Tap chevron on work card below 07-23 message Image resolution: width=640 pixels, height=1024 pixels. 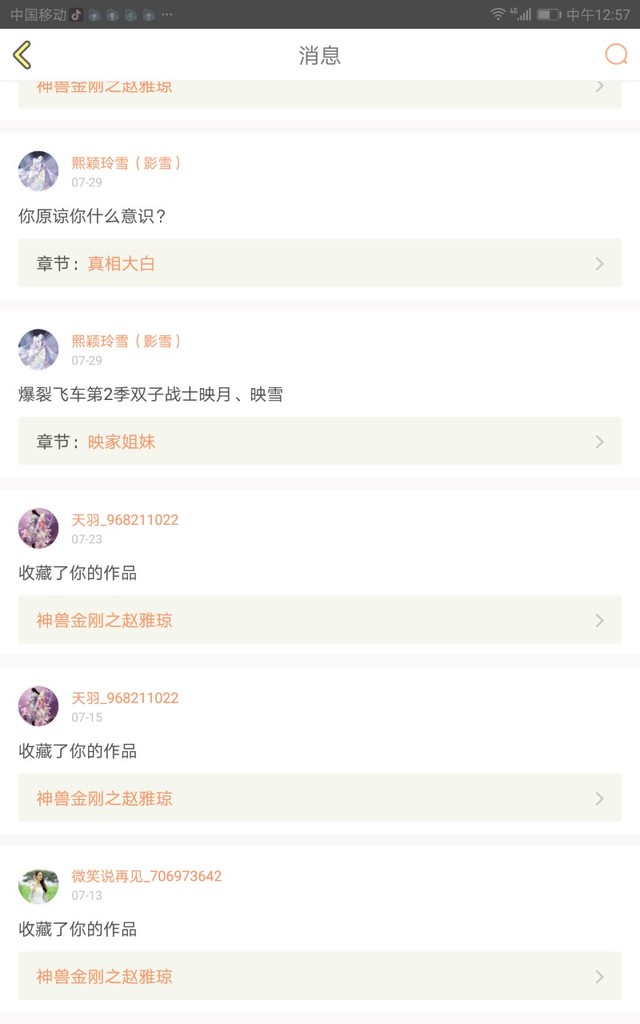[599, 621]
